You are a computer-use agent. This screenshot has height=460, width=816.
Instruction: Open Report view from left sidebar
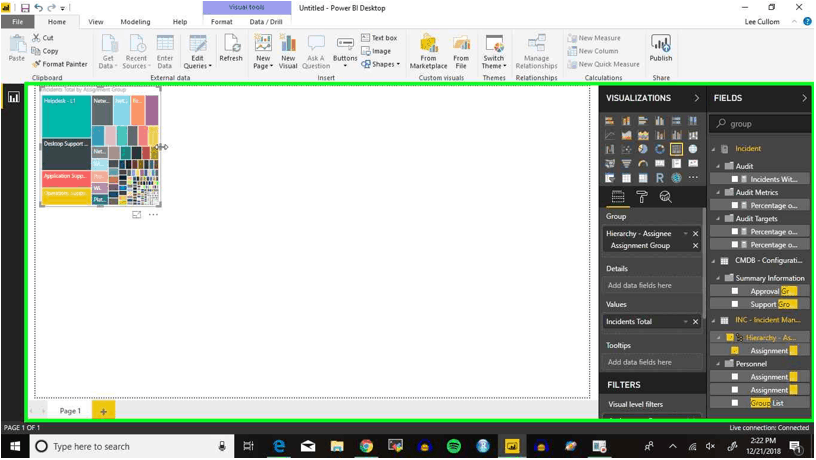coord(13,97)
